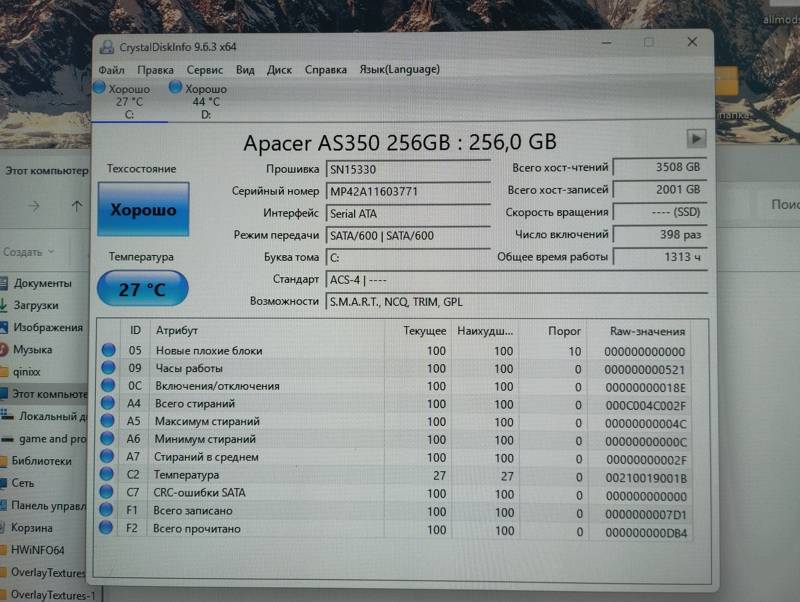
Task: Open the Сервис menu
Action: tap(205, 70)
